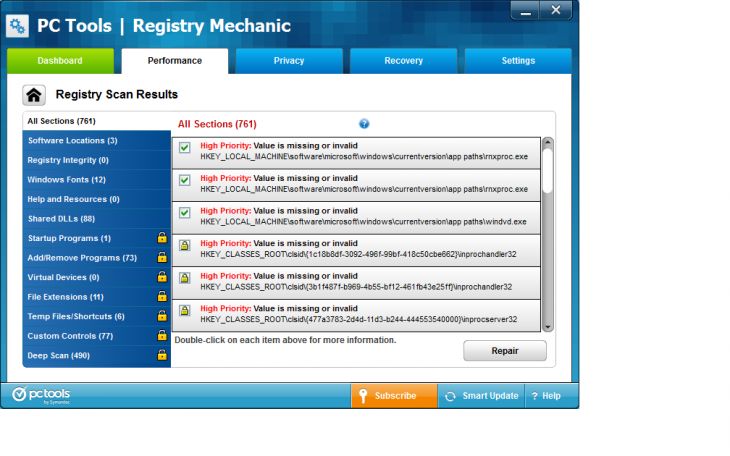Click the pctools logo in the bottom bar
Image resolution: width=730 pixels, height=456 pixels.
[41, 395]
